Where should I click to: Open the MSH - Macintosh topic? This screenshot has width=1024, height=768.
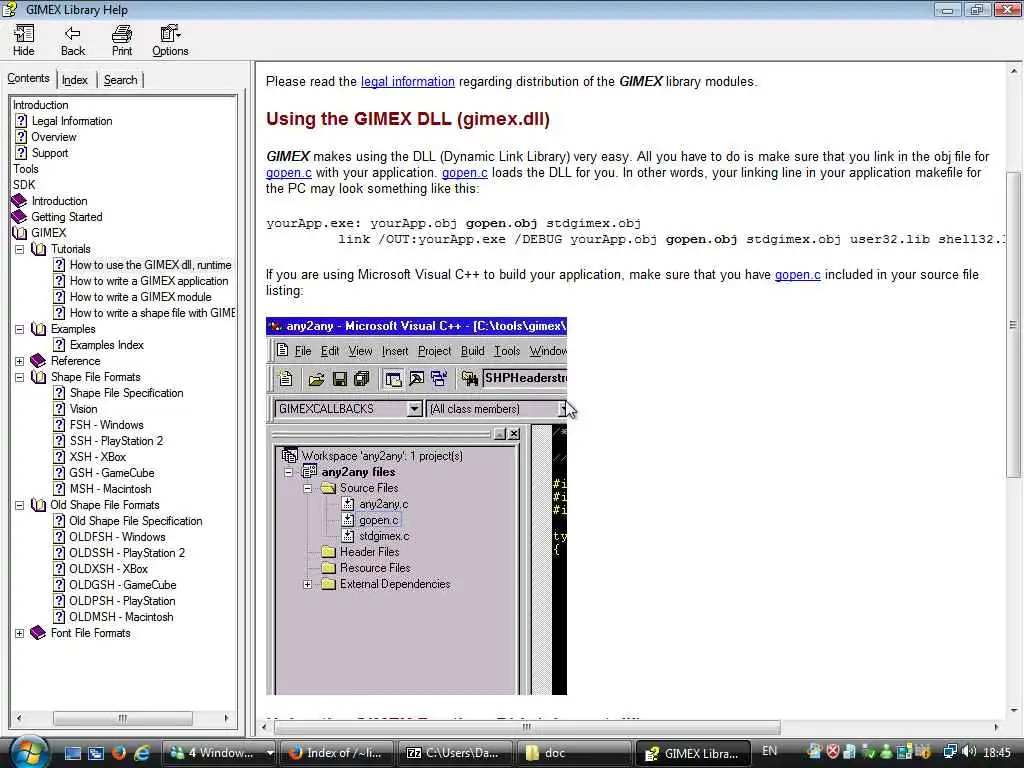[x=110, y=489]
